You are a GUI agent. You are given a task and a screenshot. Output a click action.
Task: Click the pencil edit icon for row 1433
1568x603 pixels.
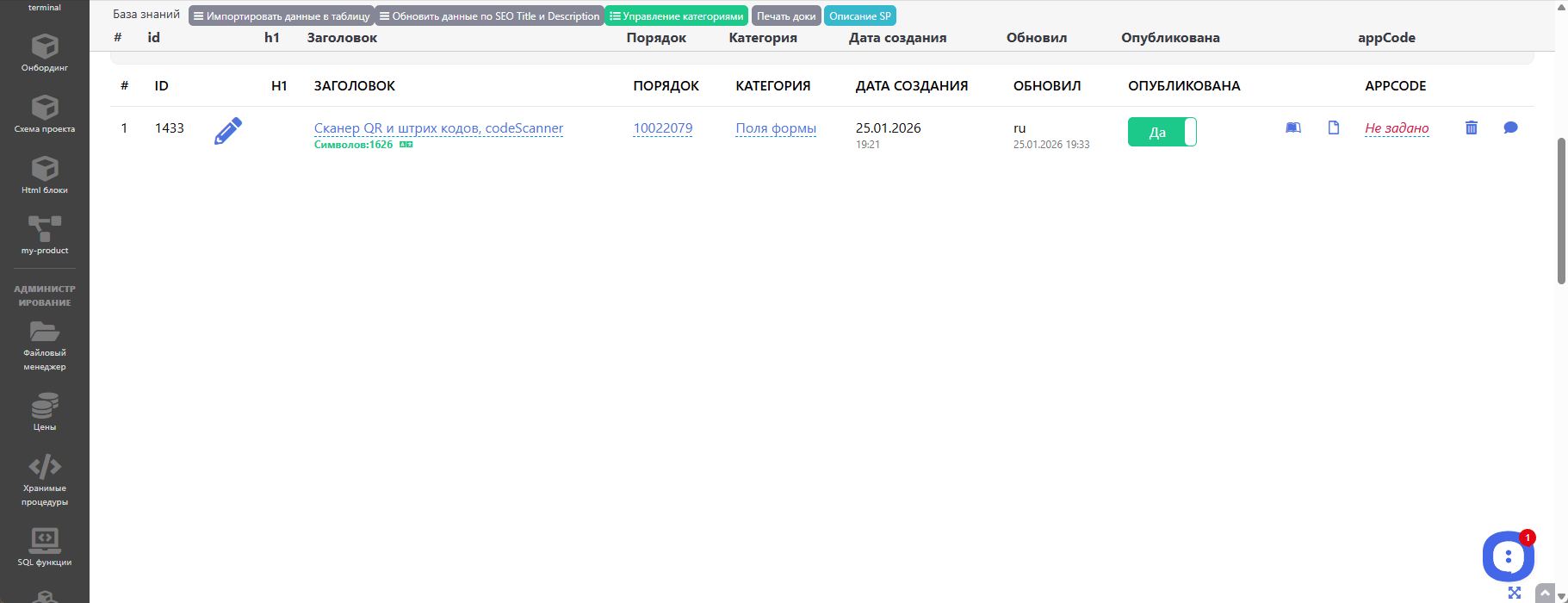click(x=227, y=131)
